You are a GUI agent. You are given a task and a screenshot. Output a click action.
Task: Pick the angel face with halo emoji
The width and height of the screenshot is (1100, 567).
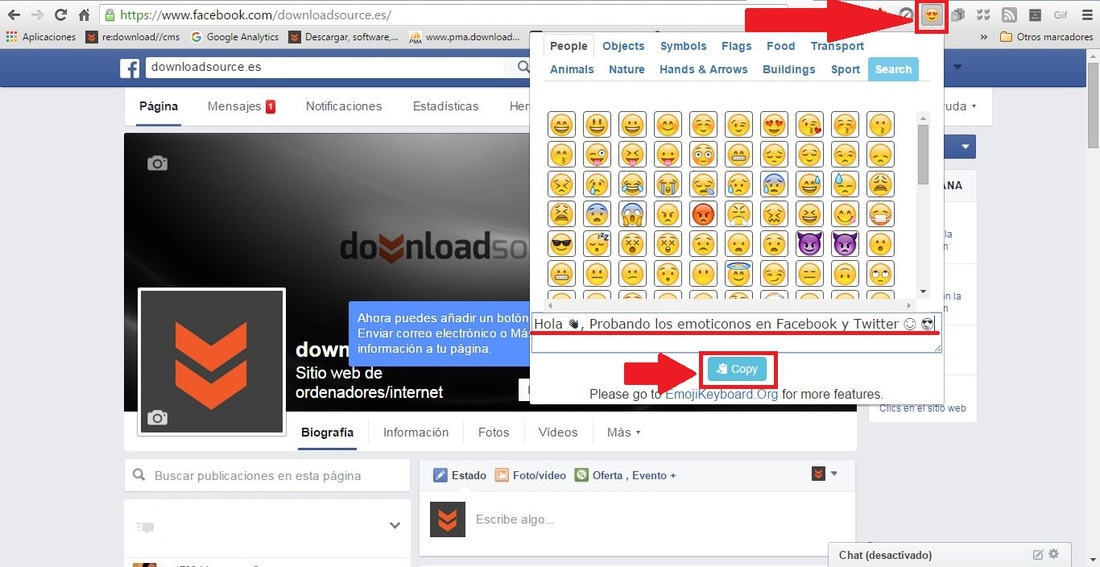[739, 274]
